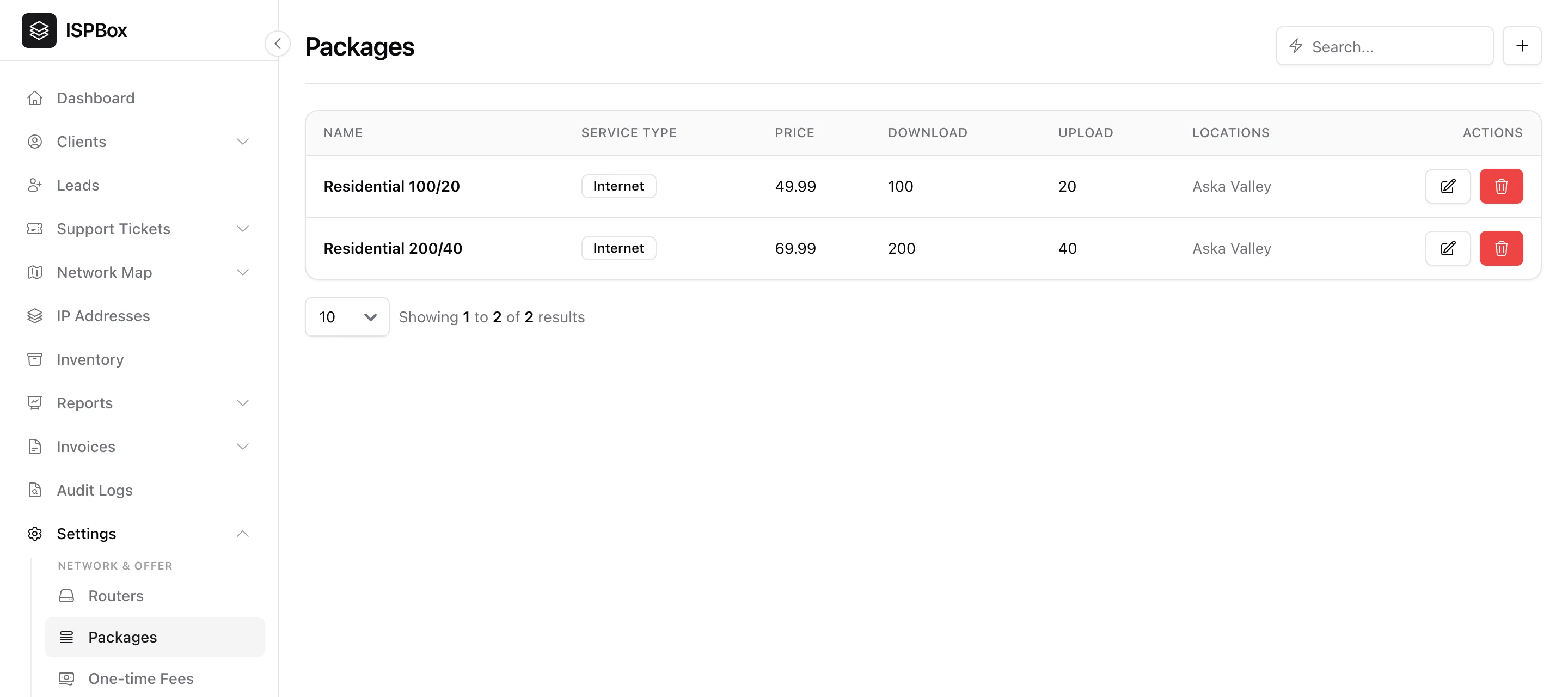Delete the Residential 100/20 package
1568x697 pixels.
coord(1501,186)
